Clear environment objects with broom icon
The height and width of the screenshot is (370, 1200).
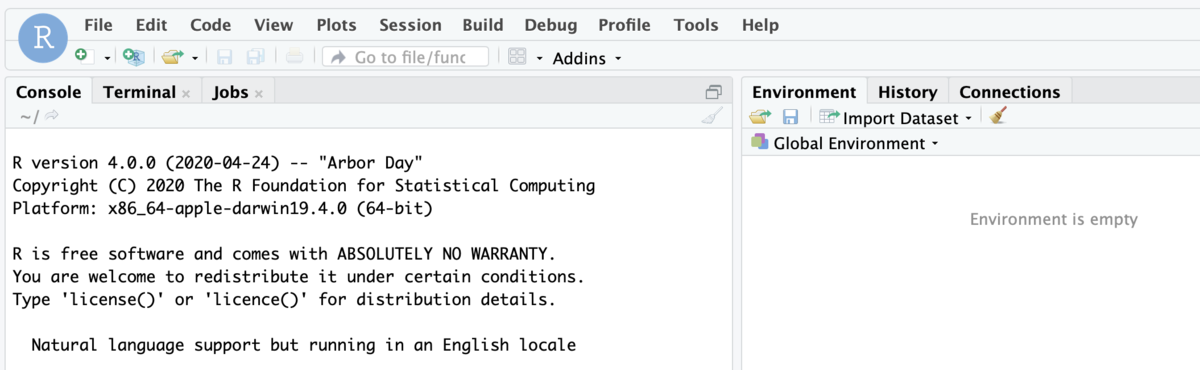[998, 117]
